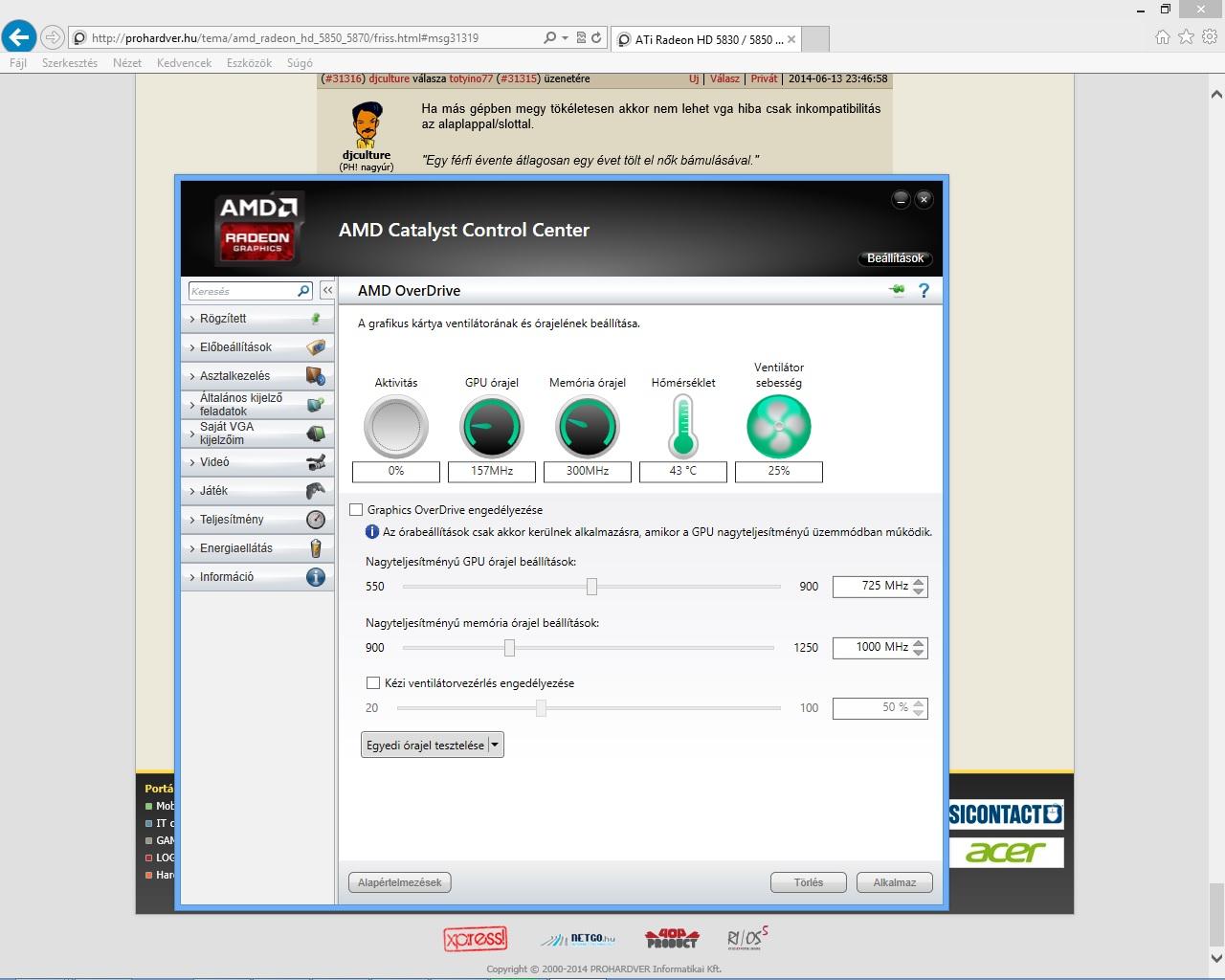Image resolution: width=1225 pixels, height=980 pixels.
Task: Expand Általános kijelző feladatok section
Action: point(256,405)
